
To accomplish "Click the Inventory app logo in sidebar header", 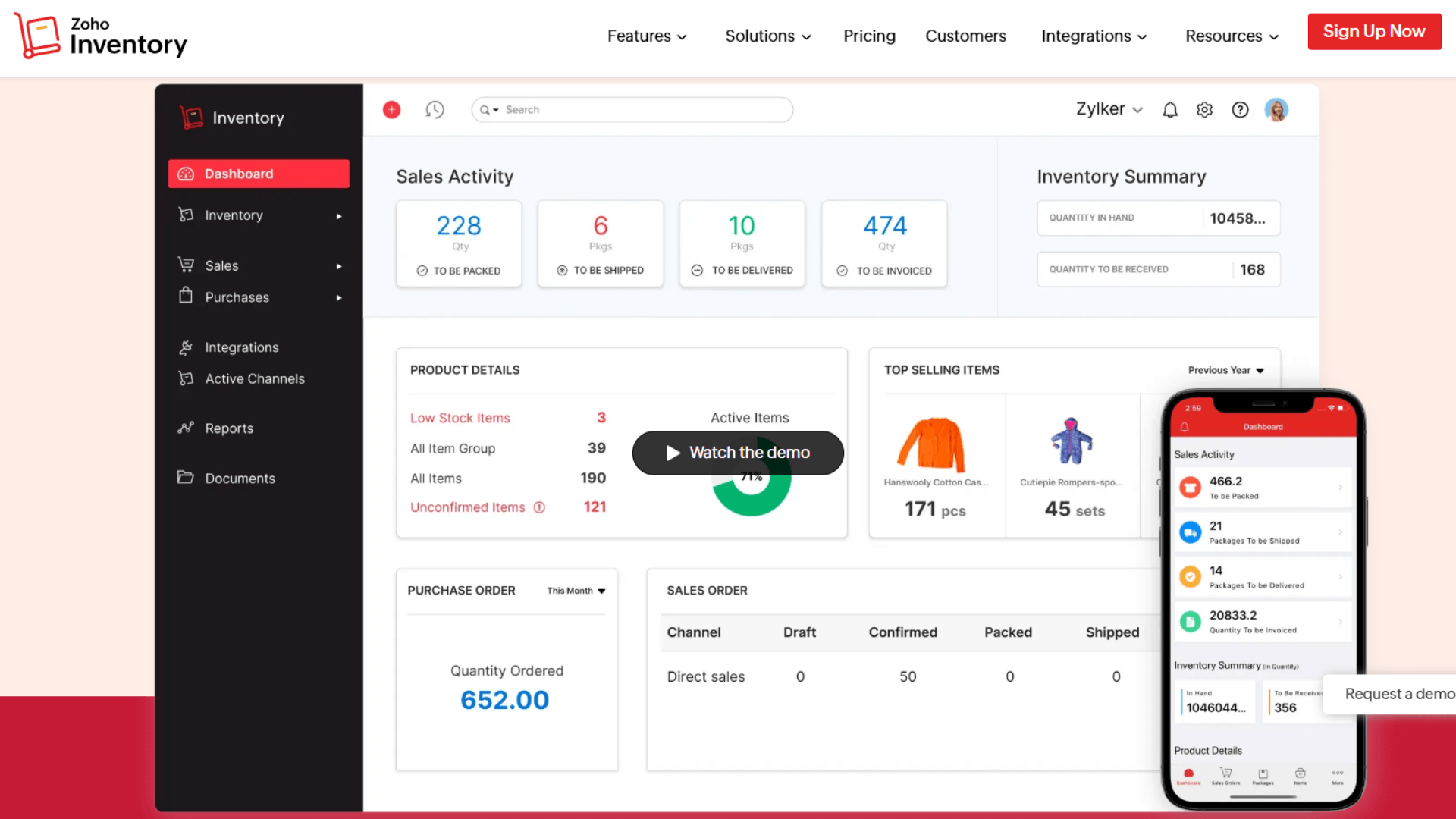I will [x=191, y=118].
